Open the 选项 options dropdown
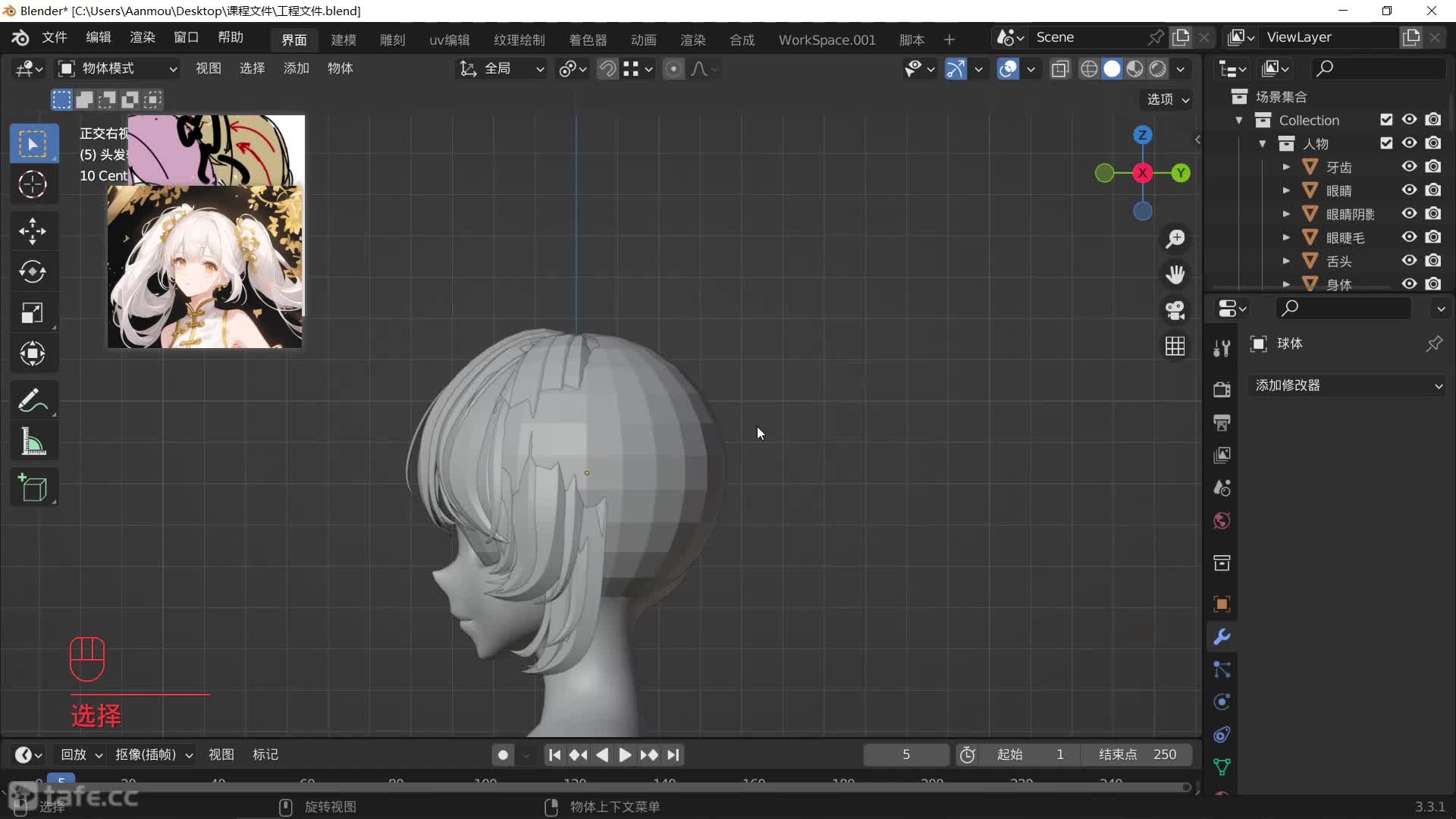 coord(1167,99)
